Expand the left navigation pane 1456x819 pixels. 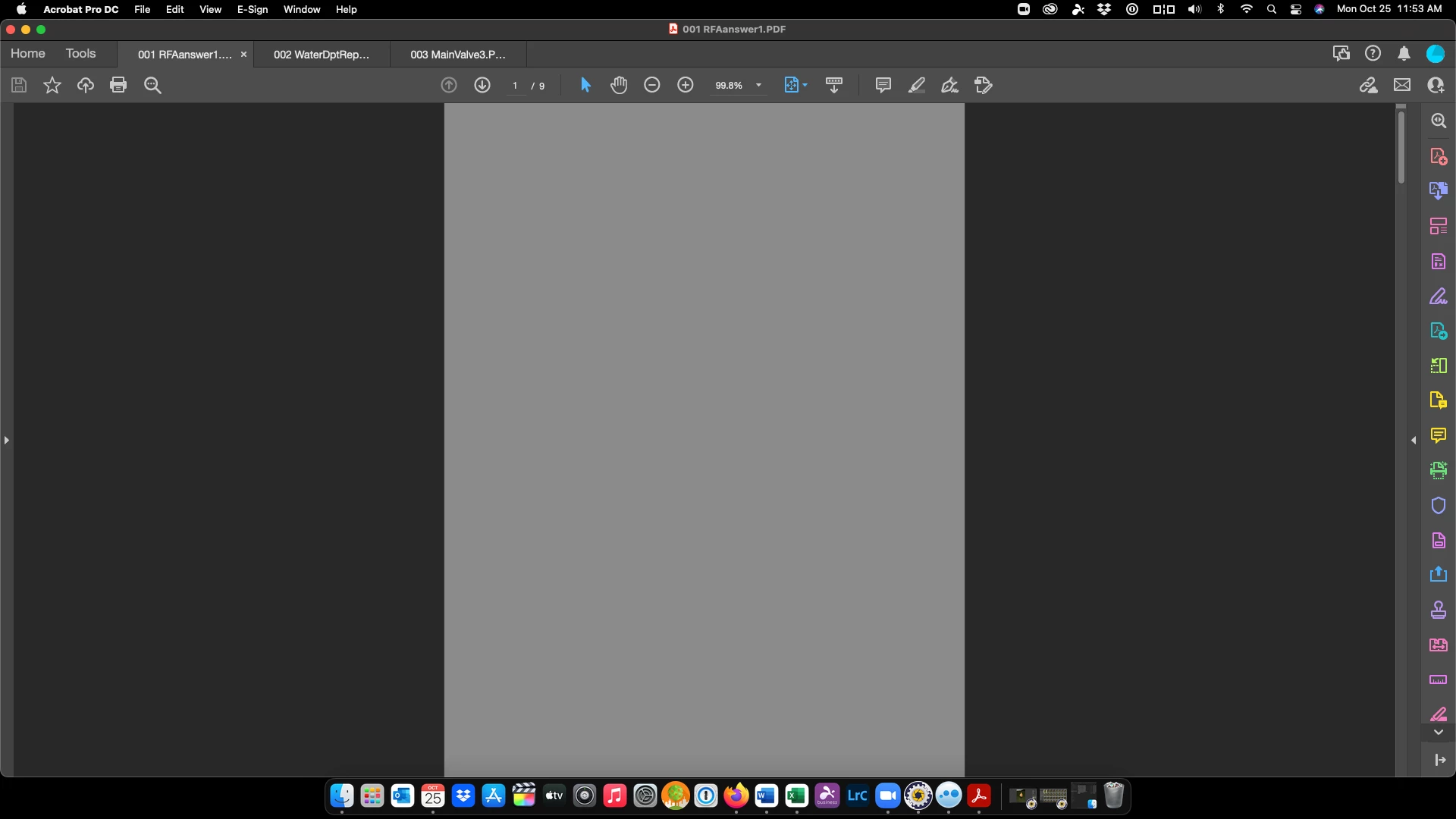7,440
